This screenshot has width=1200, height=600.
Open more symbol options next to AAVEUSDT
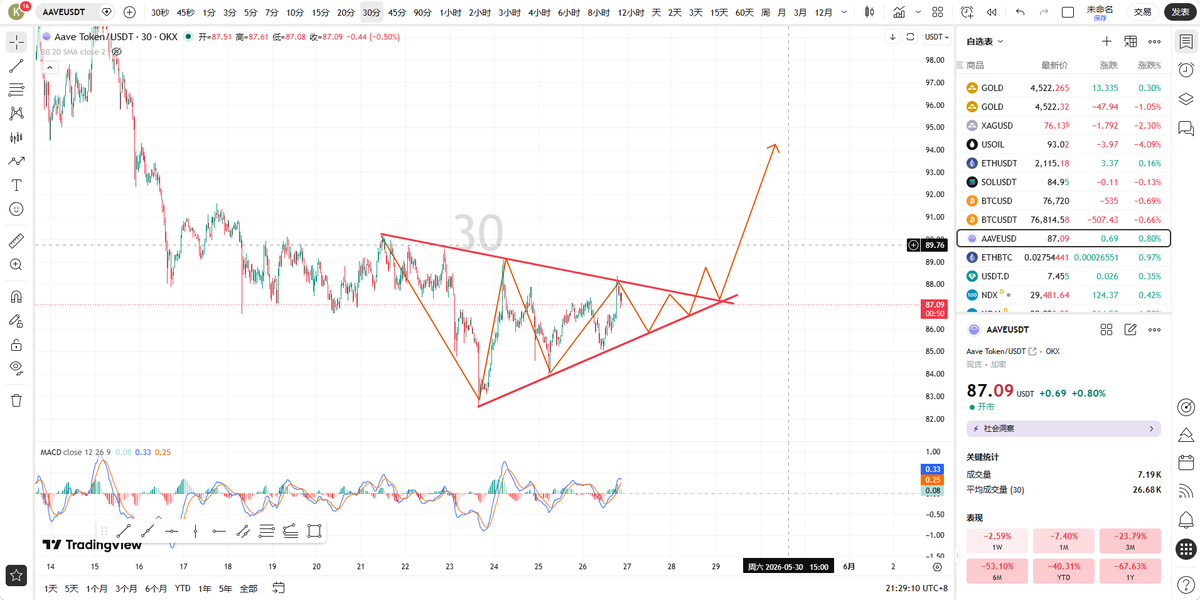point(1154,329)
